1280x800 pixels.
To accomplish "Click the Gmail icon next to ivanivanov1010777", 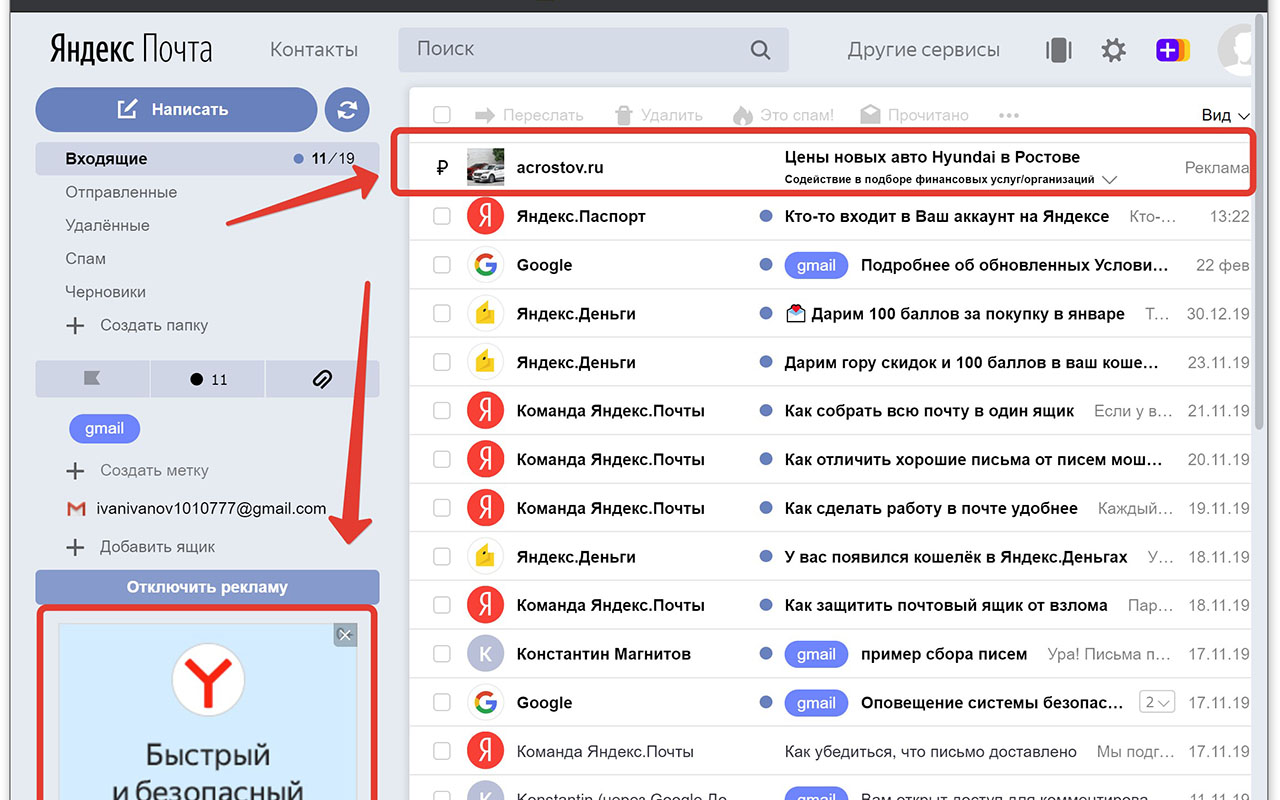I will 76,509.
